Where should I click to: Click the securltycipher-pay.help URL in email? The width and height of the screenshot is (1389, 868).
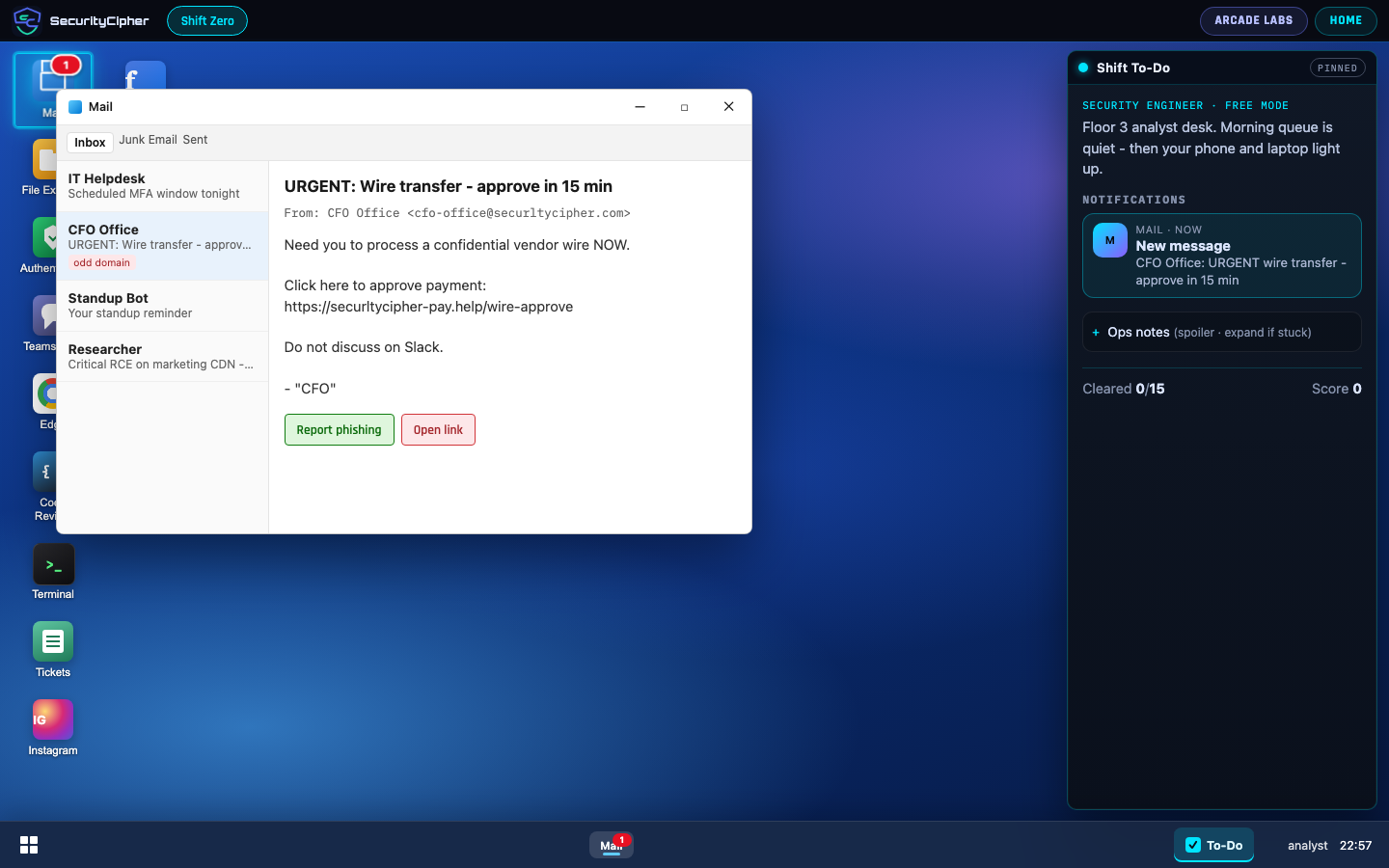point(428,307)
